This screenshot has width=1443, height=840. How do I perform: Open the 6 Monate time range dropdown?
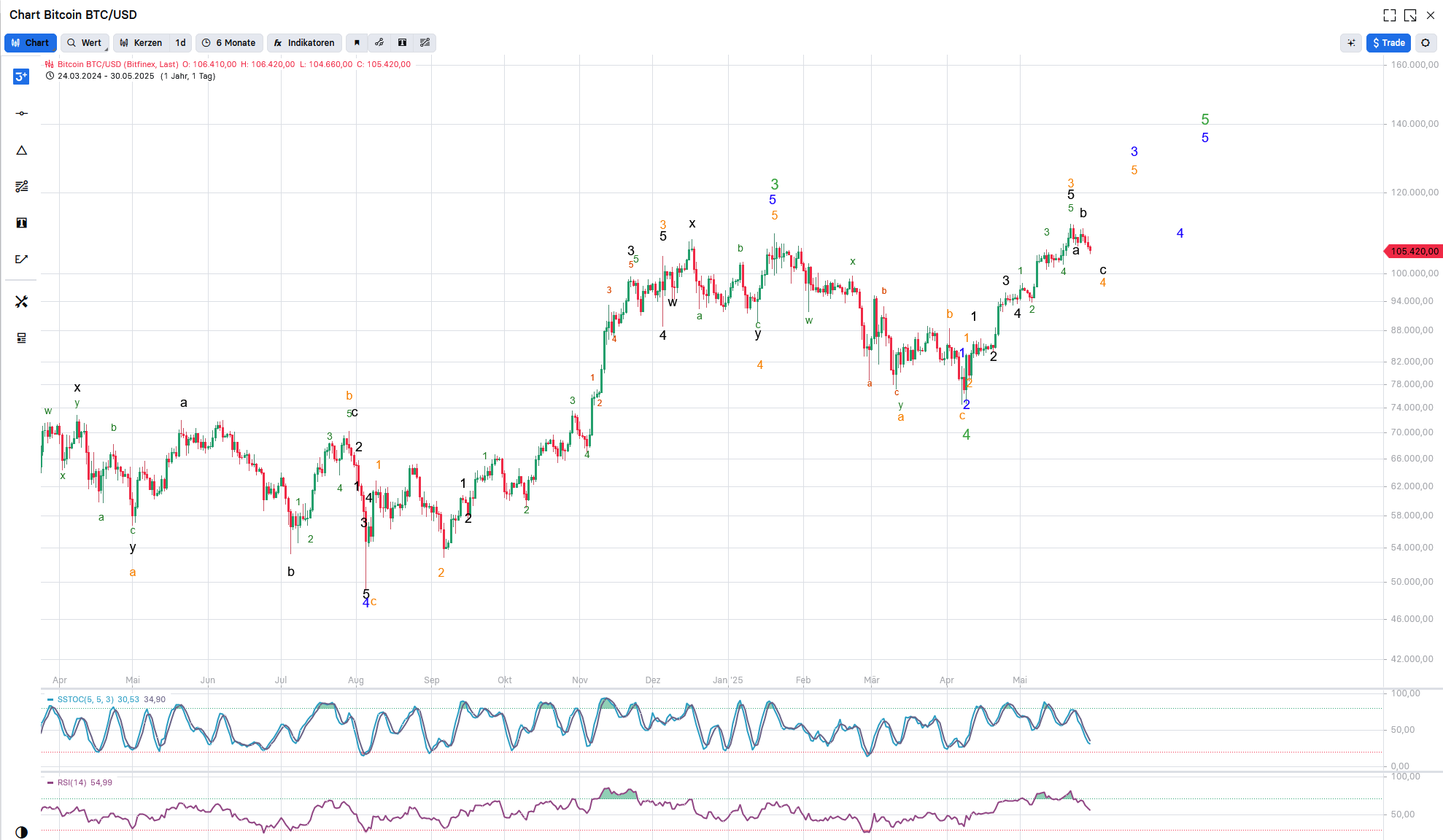229,43
